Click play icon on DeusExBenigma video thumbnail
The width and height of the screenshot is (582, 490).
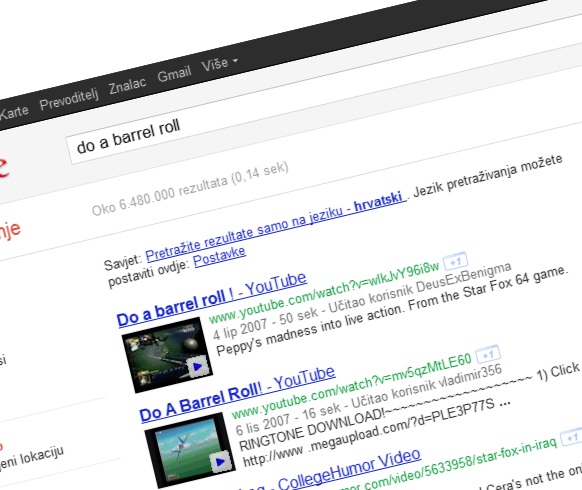pyautogui.click(x=197, y=367)
